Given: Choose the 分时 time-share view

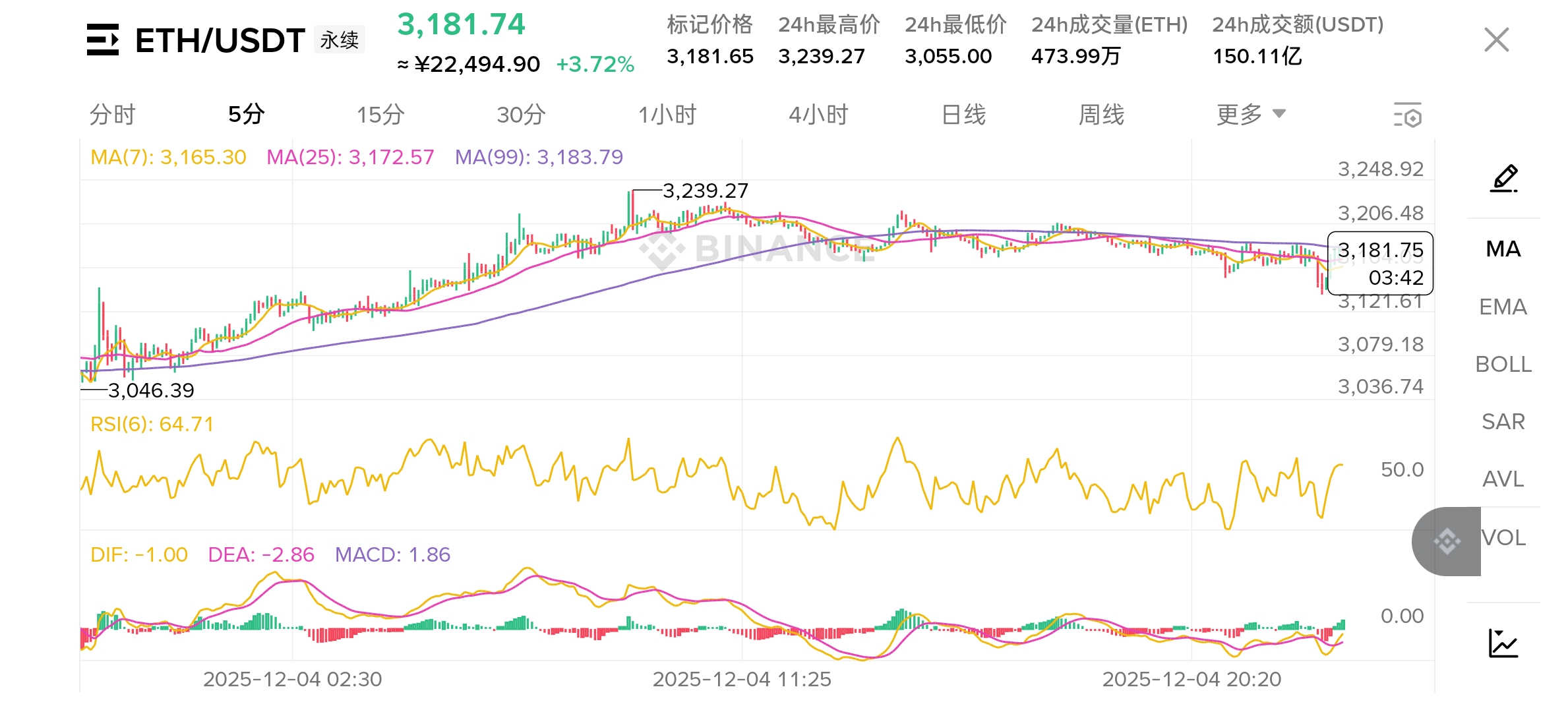Looking at the screenshot, I should 112,115.
